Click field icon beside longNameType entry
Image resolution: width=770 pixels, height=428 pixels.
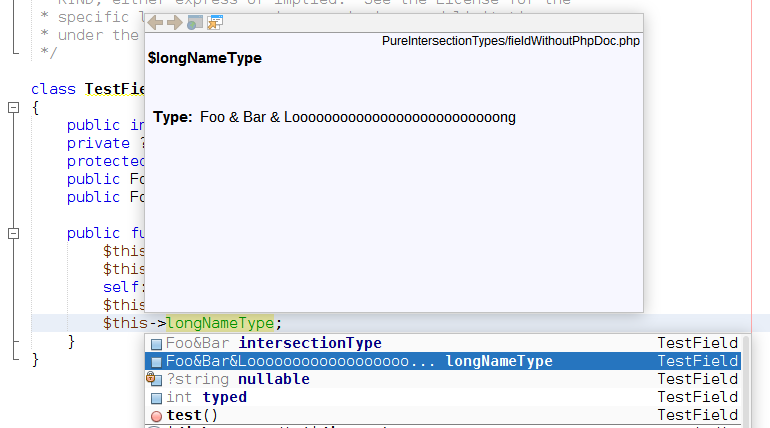tap(156, 362)
